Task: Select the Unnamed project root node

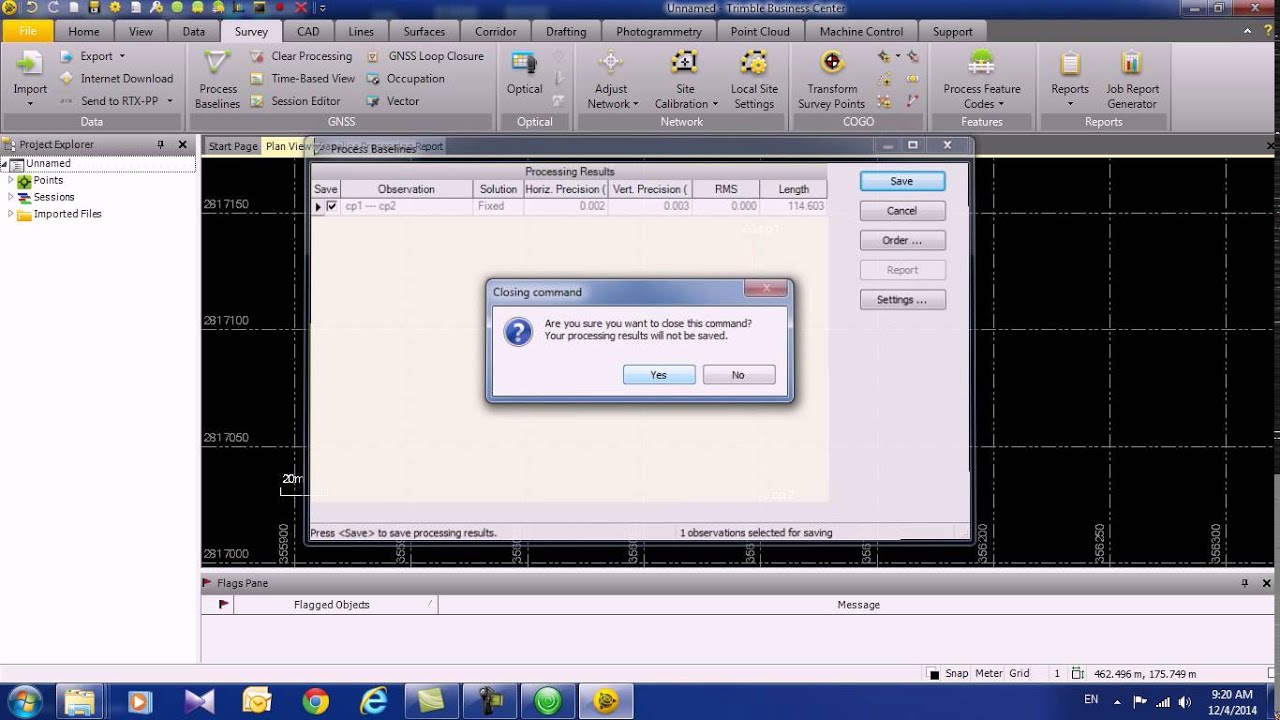Action: pos(48,163)
